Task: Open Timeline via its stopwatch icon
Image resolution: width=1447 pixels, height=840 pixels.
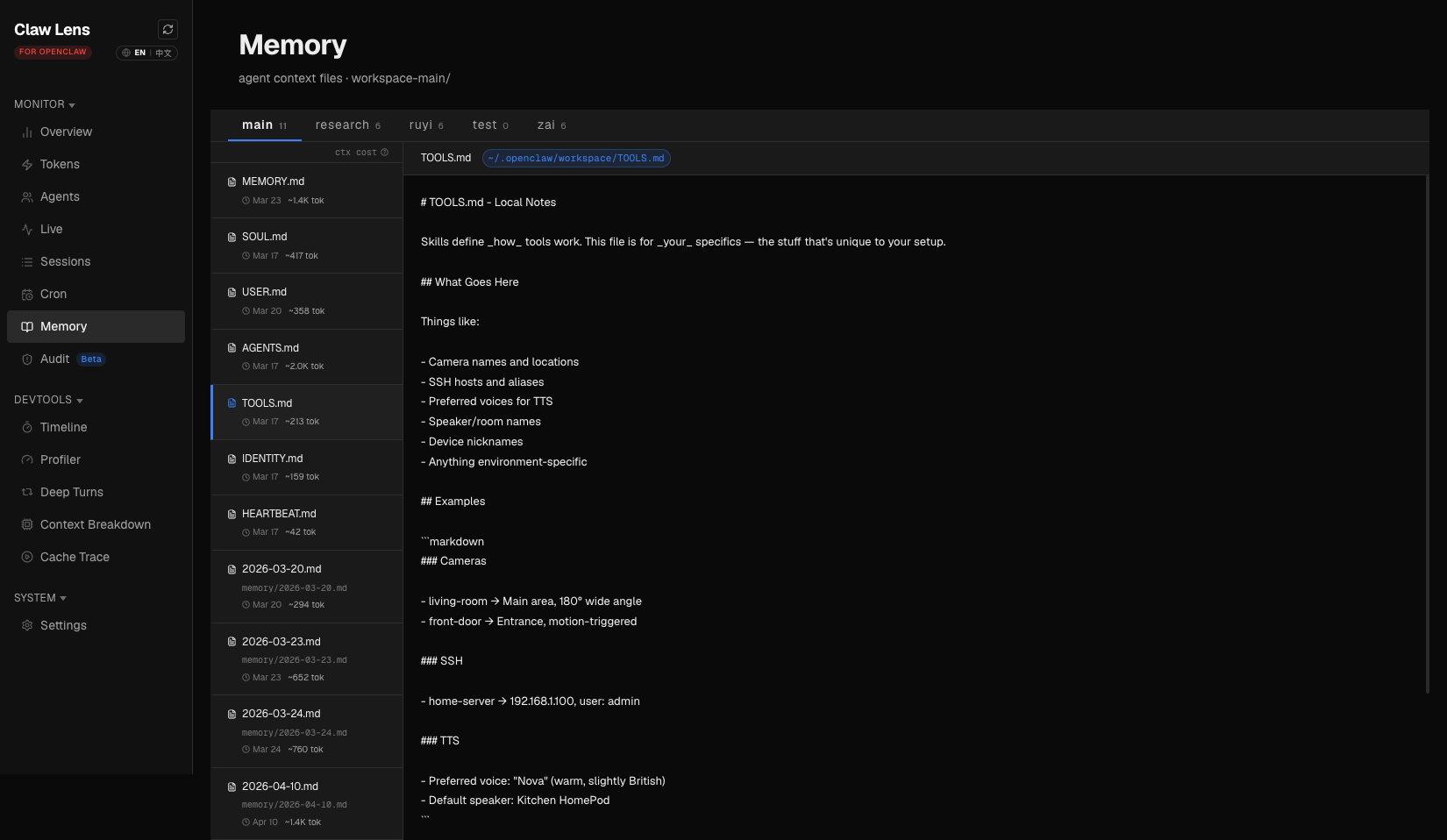Action: point(27,428)
